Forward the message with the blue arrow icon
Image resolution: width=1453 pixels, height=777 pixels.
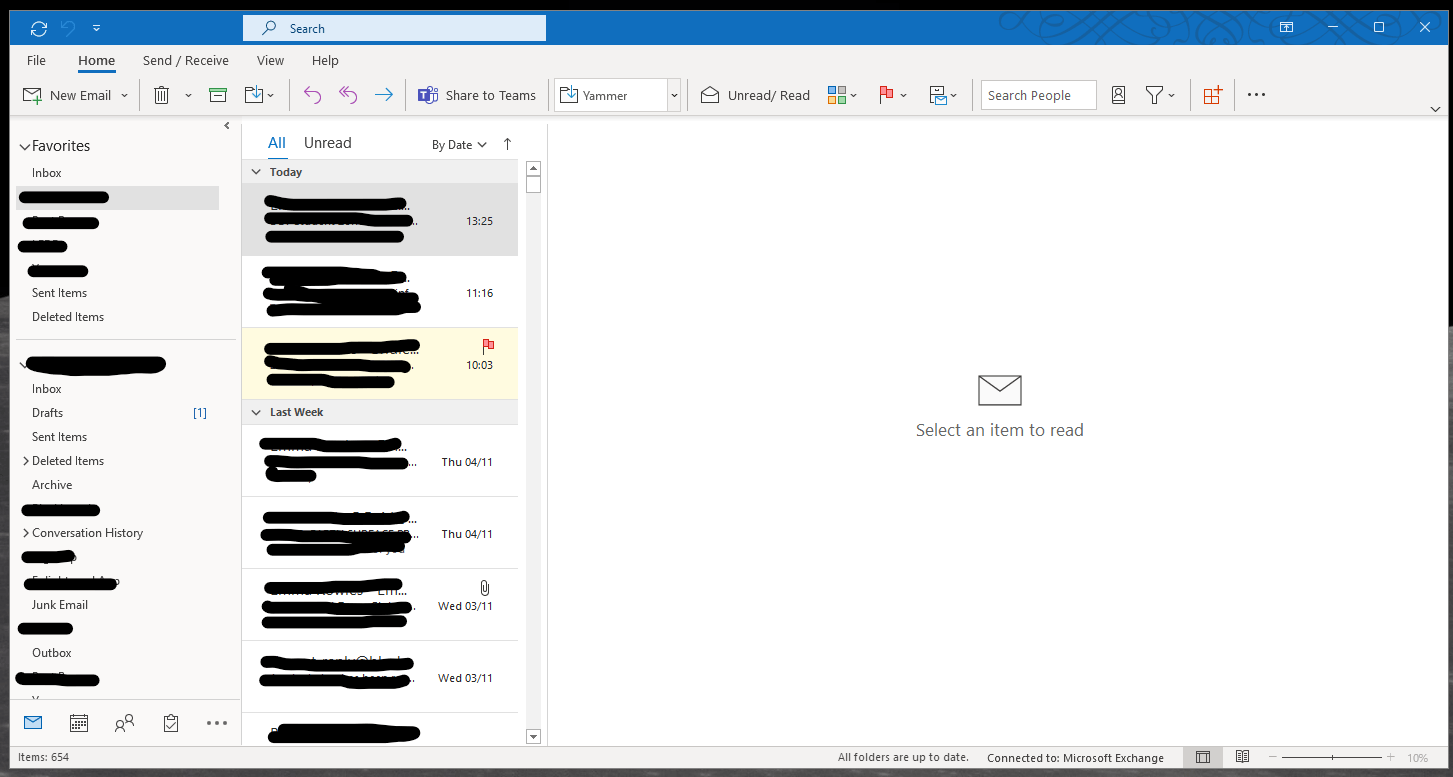[x=384, y=95]
